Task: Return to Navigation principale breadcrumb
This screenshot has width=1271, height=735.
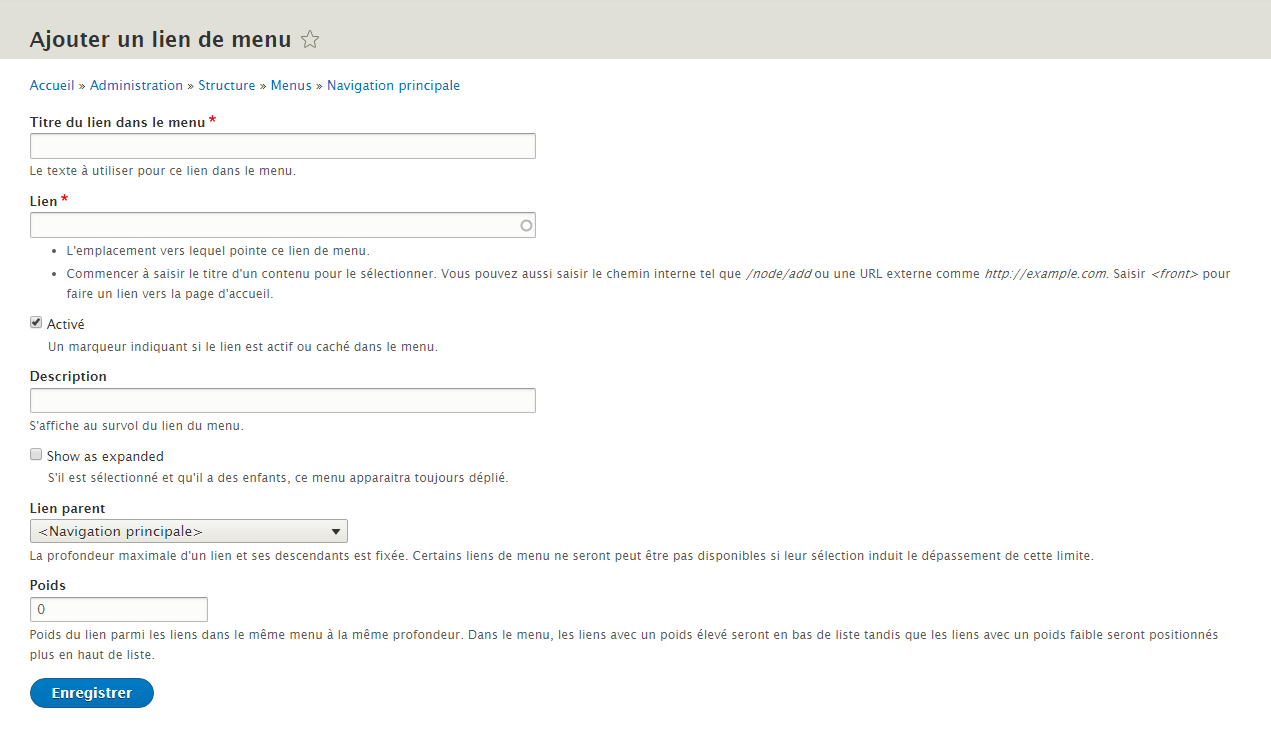Action: point(393,86)
